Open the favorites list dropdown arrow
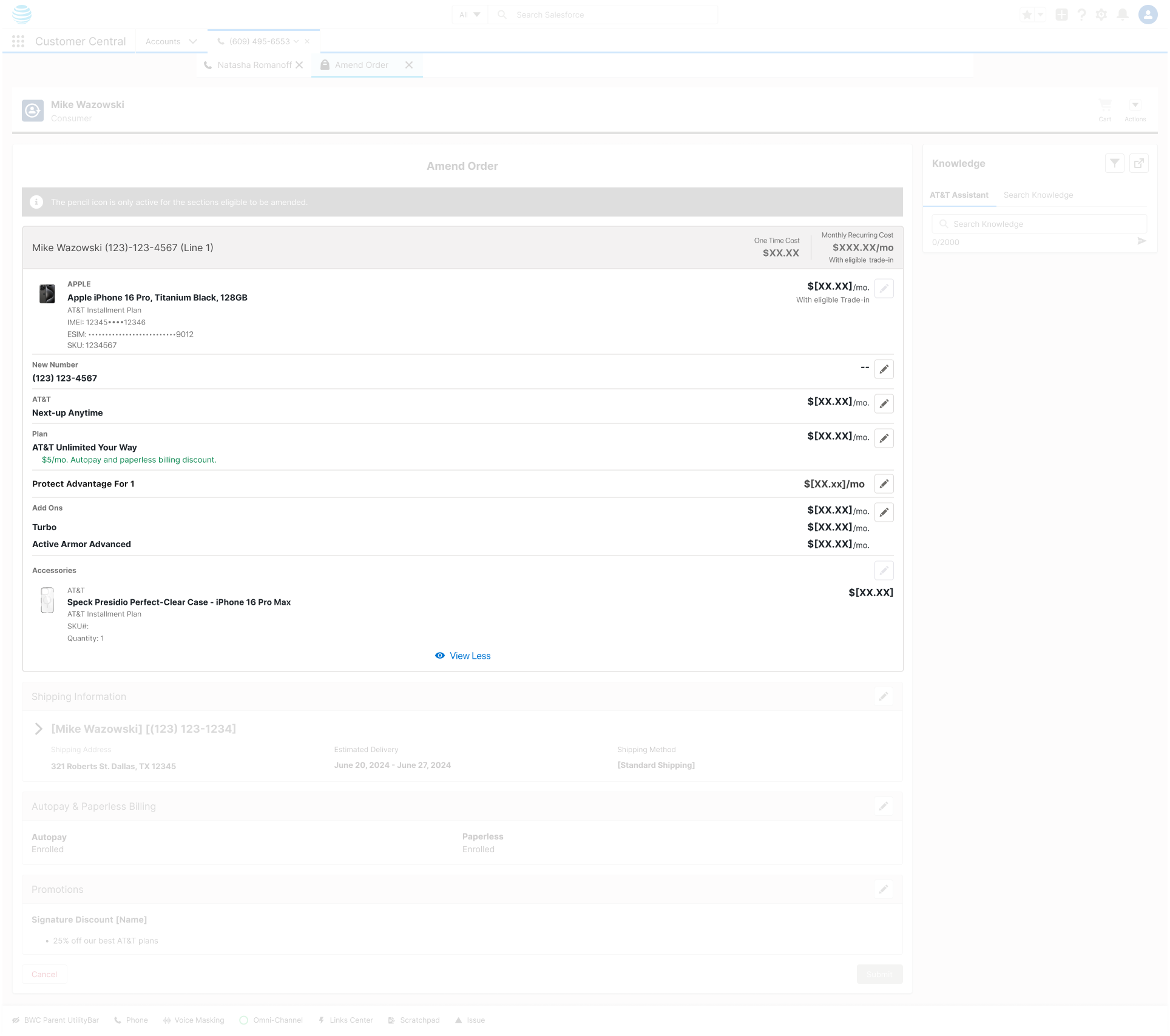Screen dimensions: 1170x1036 coord(1041,15)
